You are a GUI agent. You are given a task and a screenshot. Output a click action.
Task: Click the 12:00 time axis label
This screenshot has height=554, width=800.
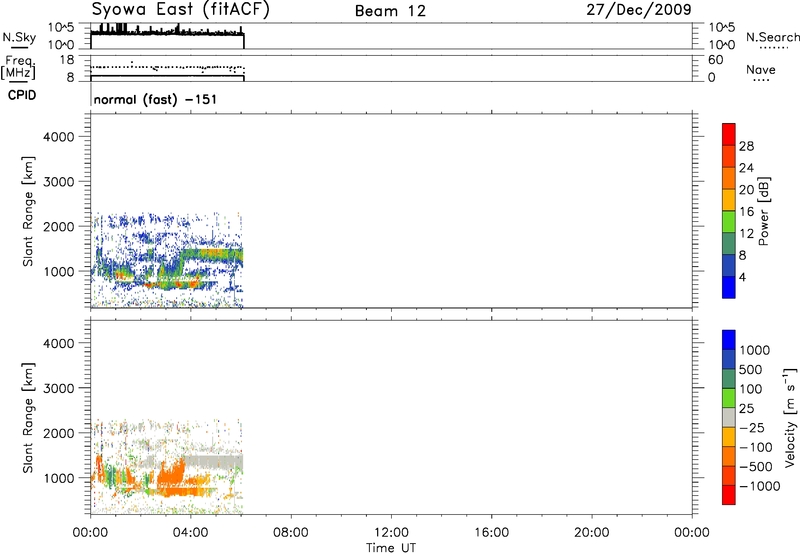pos(391,533)
